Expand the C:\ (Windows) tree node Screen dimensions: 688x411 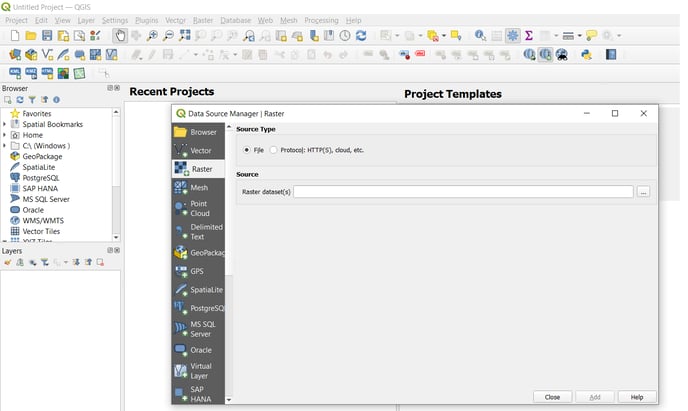[x=4, y=146]
